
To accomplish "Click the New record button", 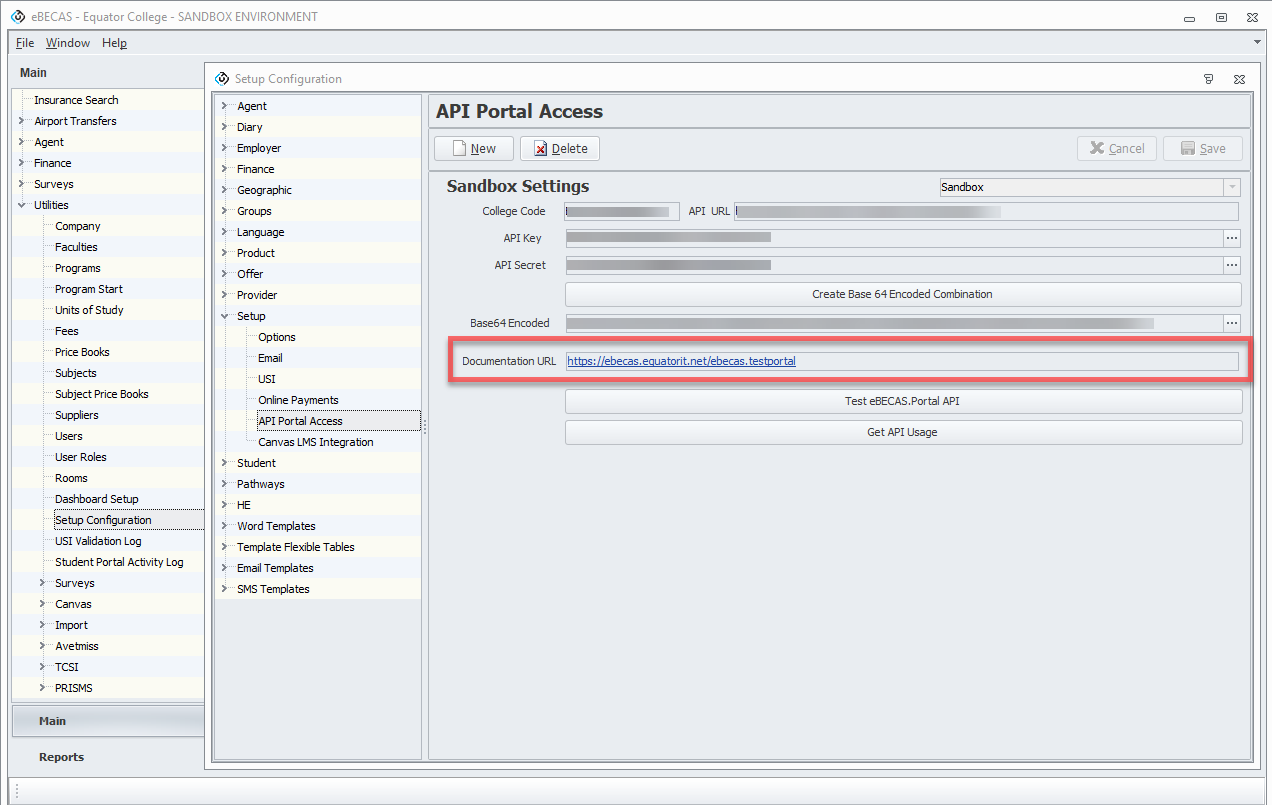I will (x=474, y=149).
